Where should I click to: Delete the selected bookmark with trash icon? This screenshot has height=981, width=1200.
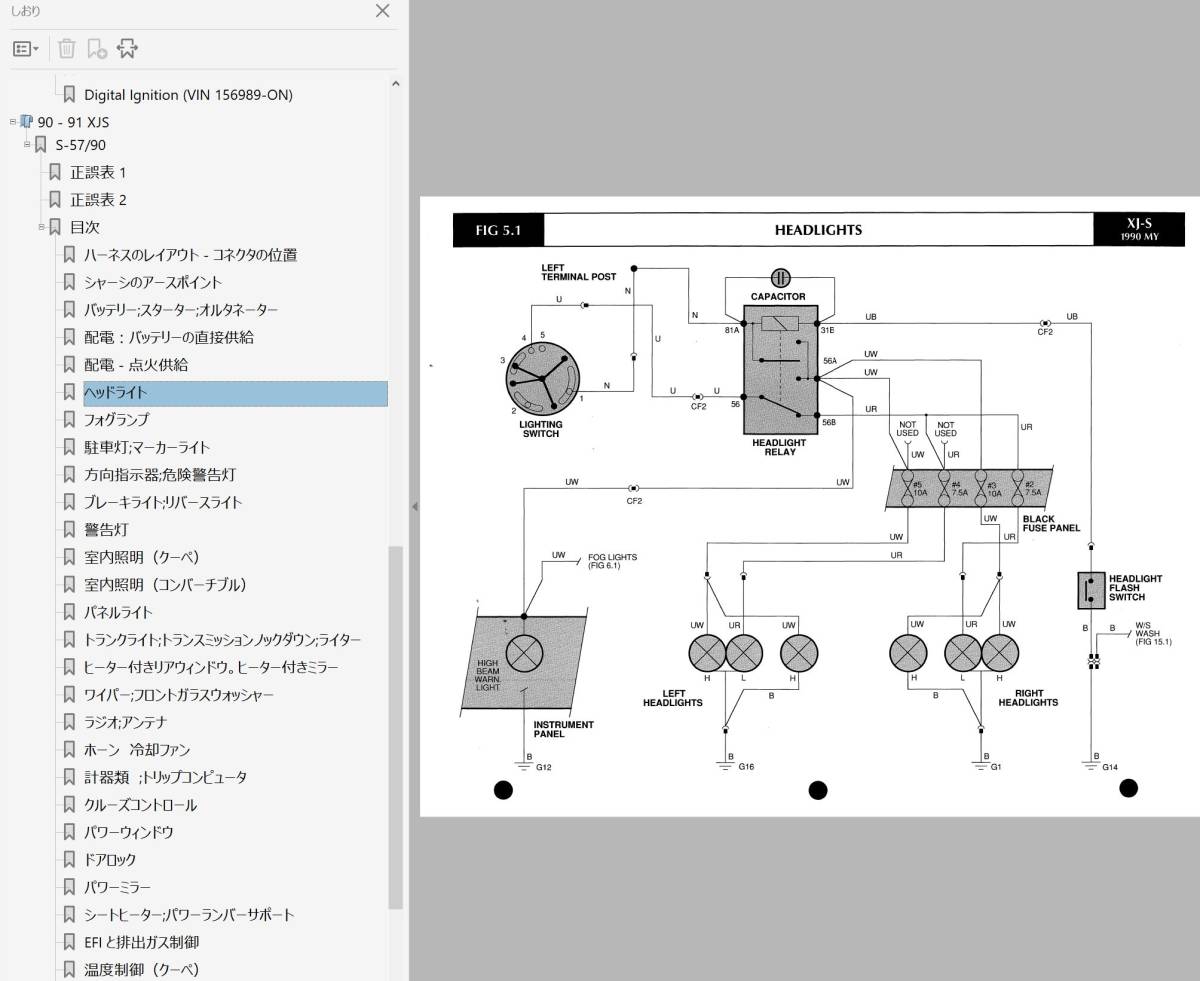tap(67, 48)
